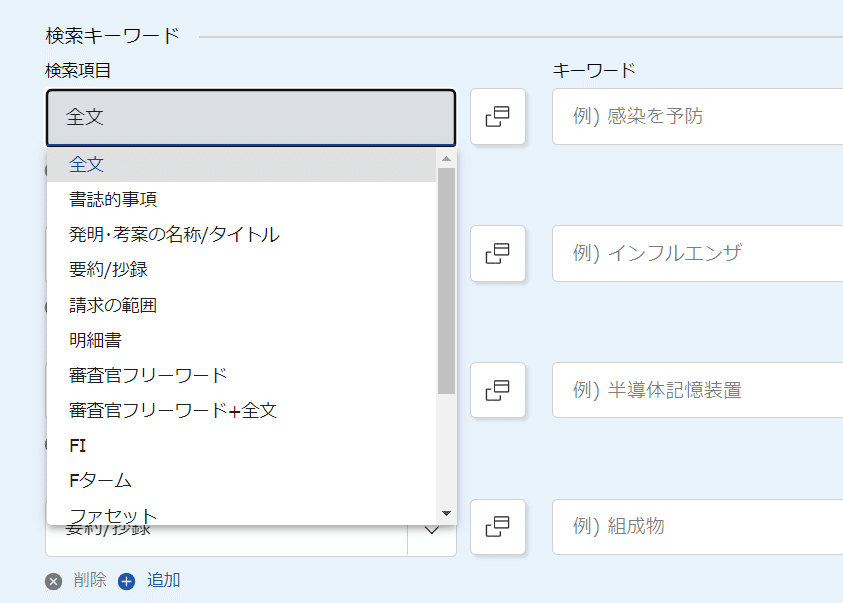Click the 検索項目 combo box showing 全文
Screen dimensions: 843x603
coord(250,117)
